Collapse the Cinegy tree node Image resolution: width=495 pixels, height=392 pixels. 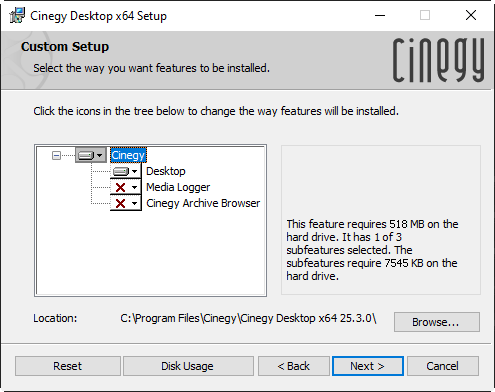tap(56, 155)
